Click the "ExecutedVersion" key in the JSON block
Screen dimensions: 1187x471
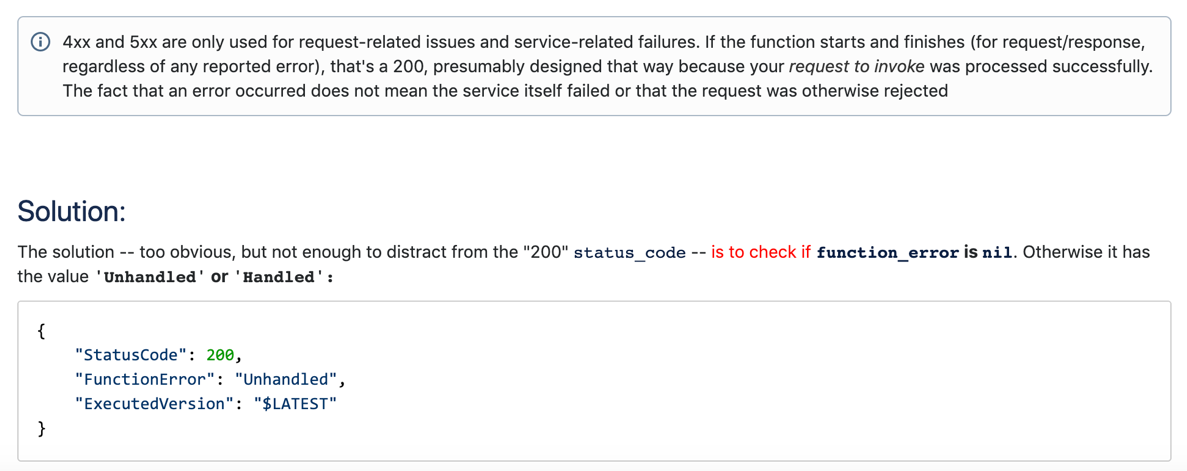pyautogui.click(x=154, y=404)
